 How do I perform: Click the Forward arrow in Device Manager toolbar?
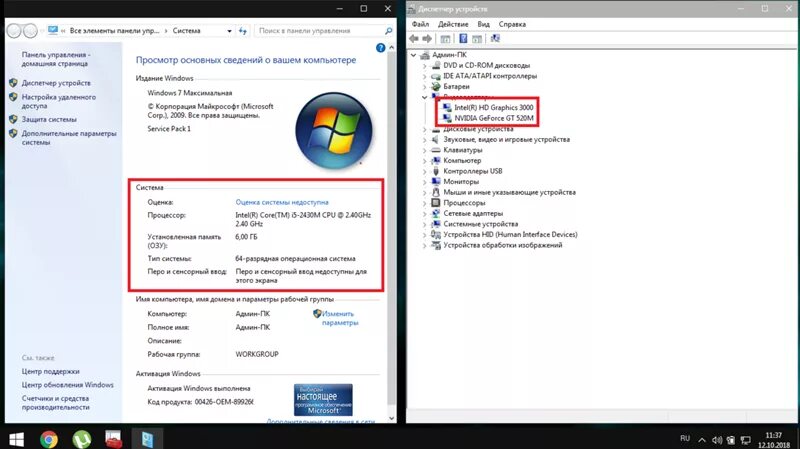point(427,39)
